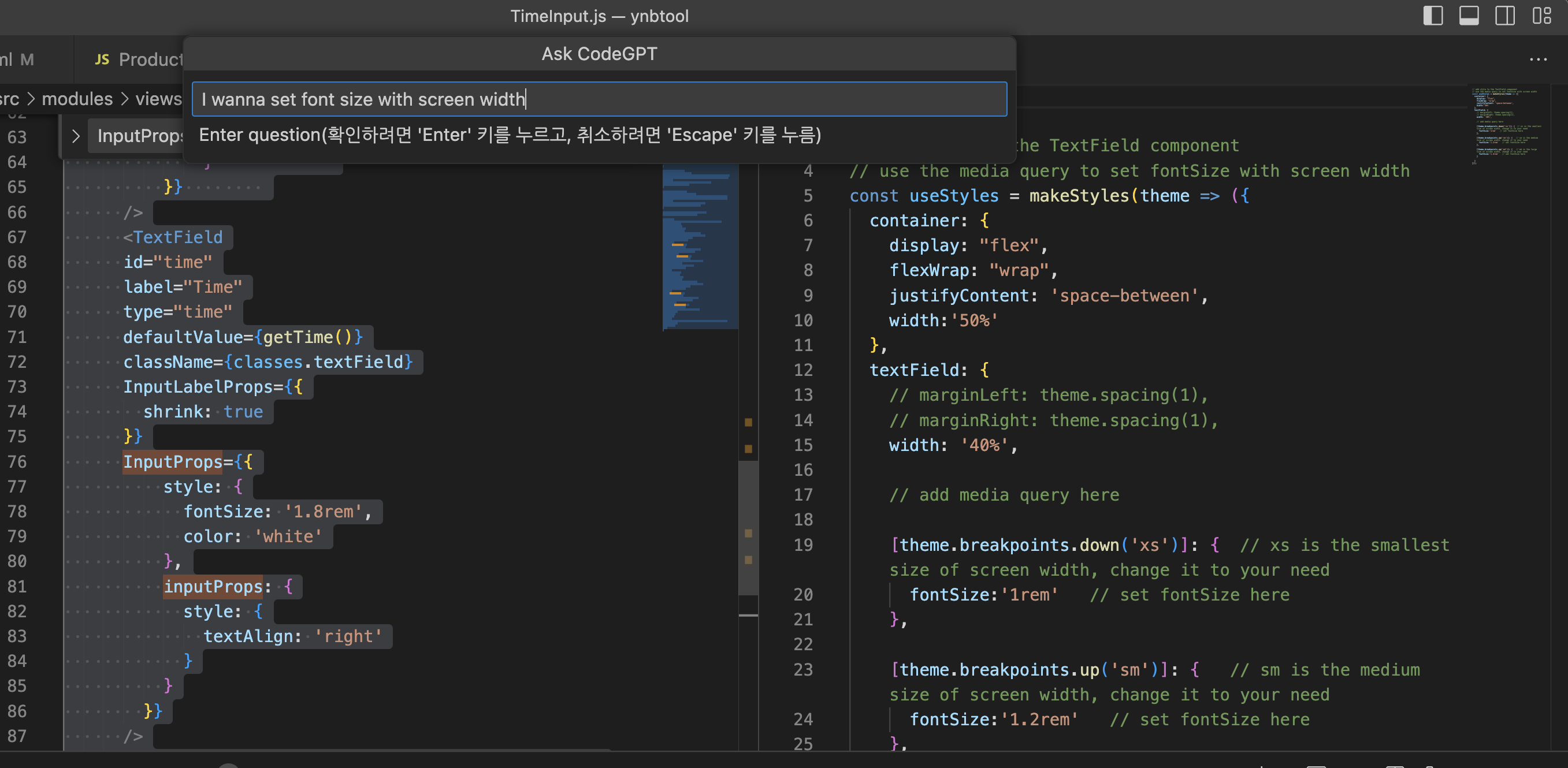Open the 'views' breadcrumb dropdown
Viewport: 1568px width, 768px height.
tap(158, 99)
